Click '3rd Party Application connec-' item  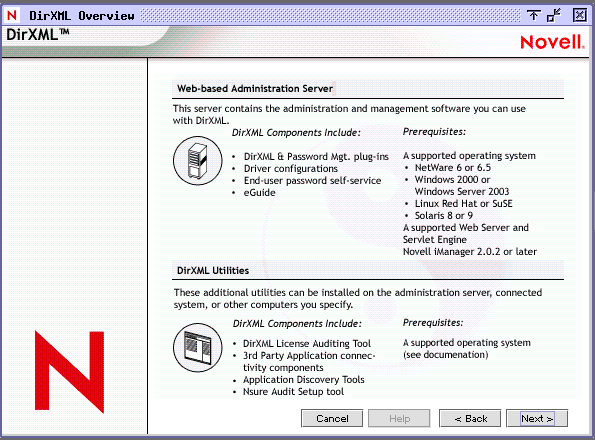point(309,356)
